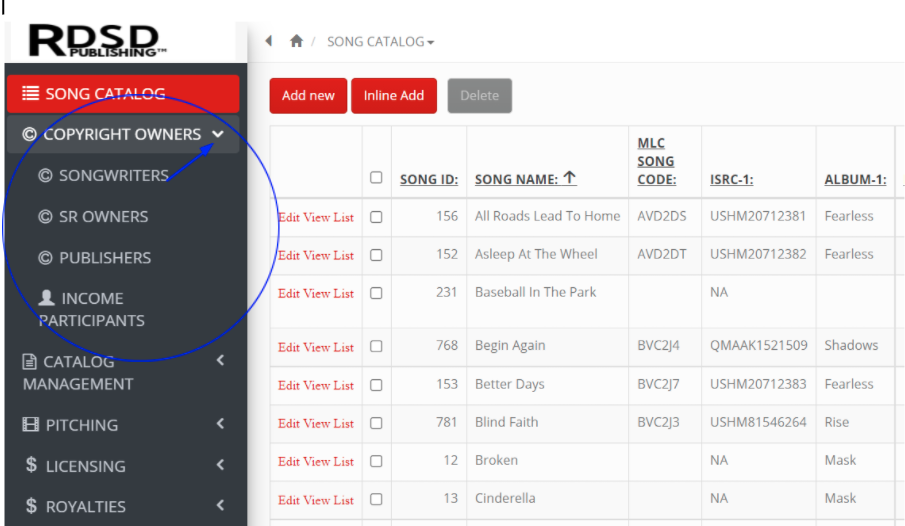Screen dimensions: 905x526
Task: Click the back arrow icon in breadcrumb
Action: pos(269,41)
